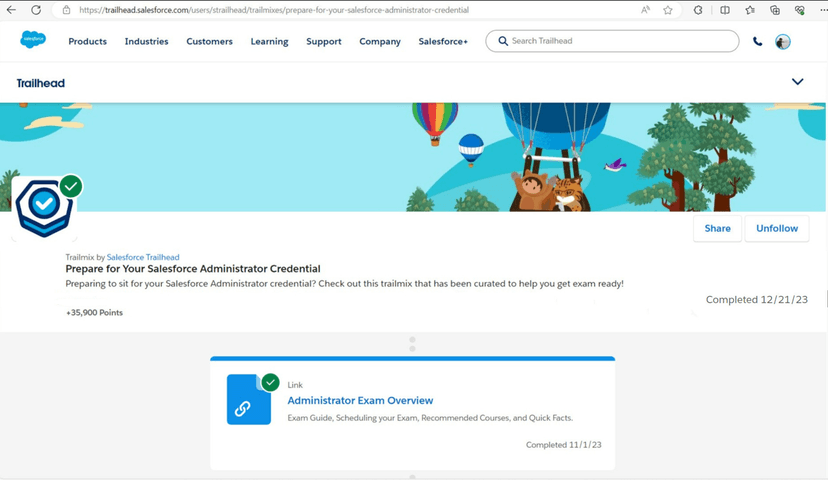The height and width of the screenshot is (480, 828).
Task: Click the browser extensions icon
Action: tap(698, 10)
